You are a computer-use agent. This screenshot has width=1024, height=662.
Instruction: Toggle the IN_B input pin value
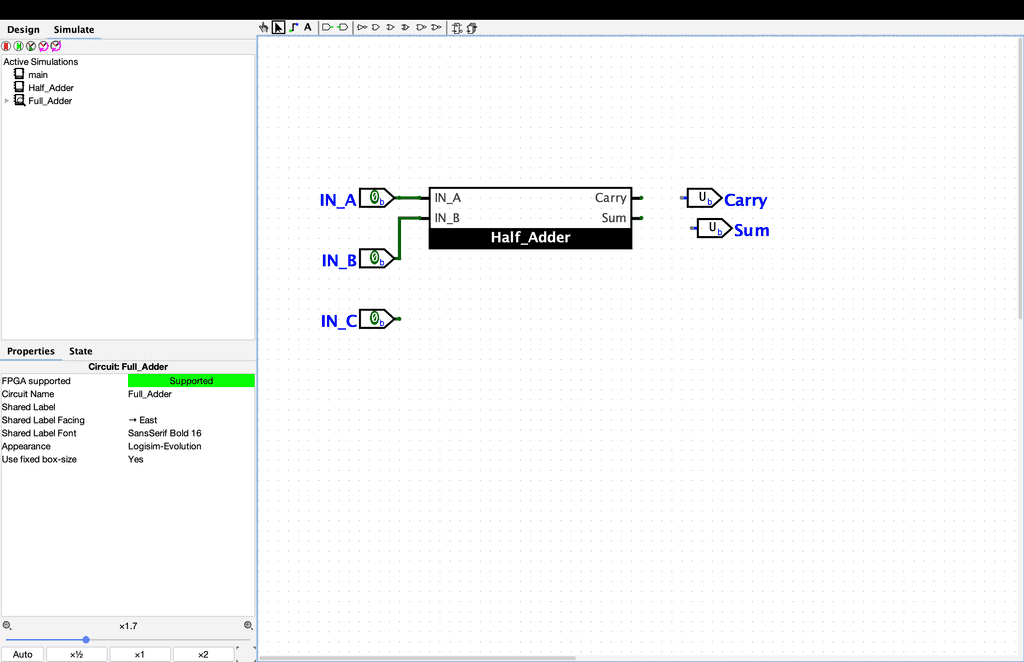pyautogui.click(x=375, y=259)
